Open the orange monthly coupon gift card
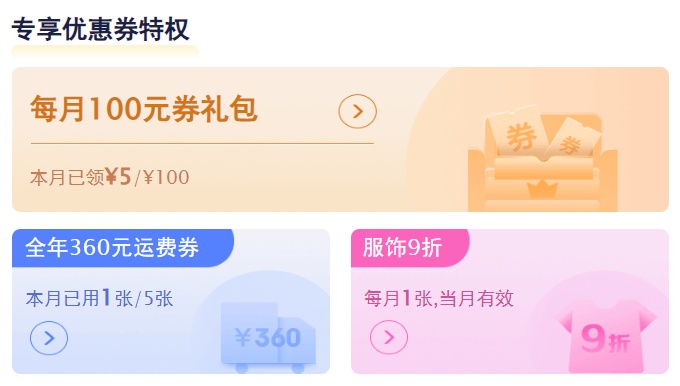This screenshot has height=386, width=680. point(340,139)
